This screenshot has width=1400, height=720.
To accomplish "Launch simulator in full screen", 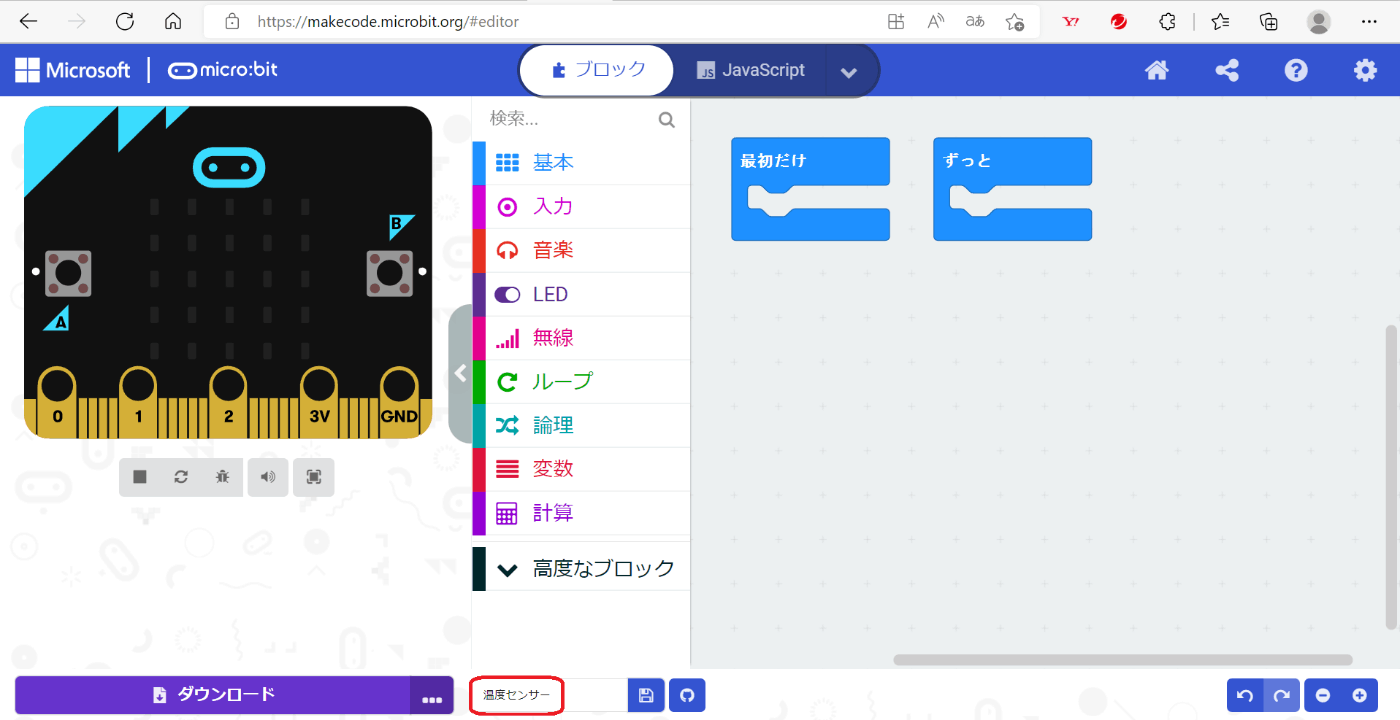I will [x=314, y=477].
